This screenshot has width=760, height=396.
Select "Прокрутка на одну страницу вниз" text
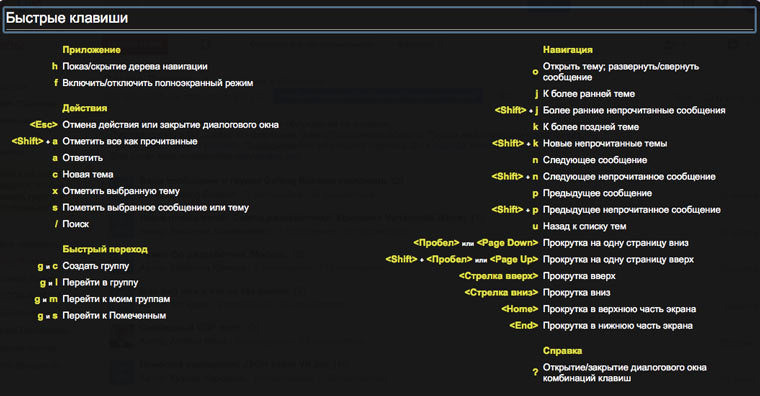[x=616, y=243]
